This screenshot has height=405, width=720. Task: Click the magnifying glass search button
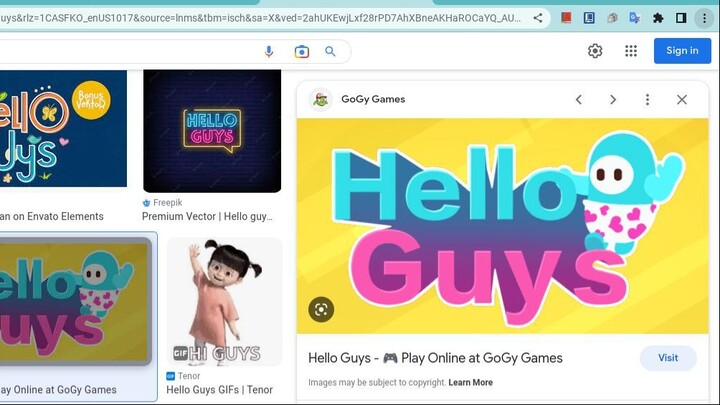click(x=330, y=51)
